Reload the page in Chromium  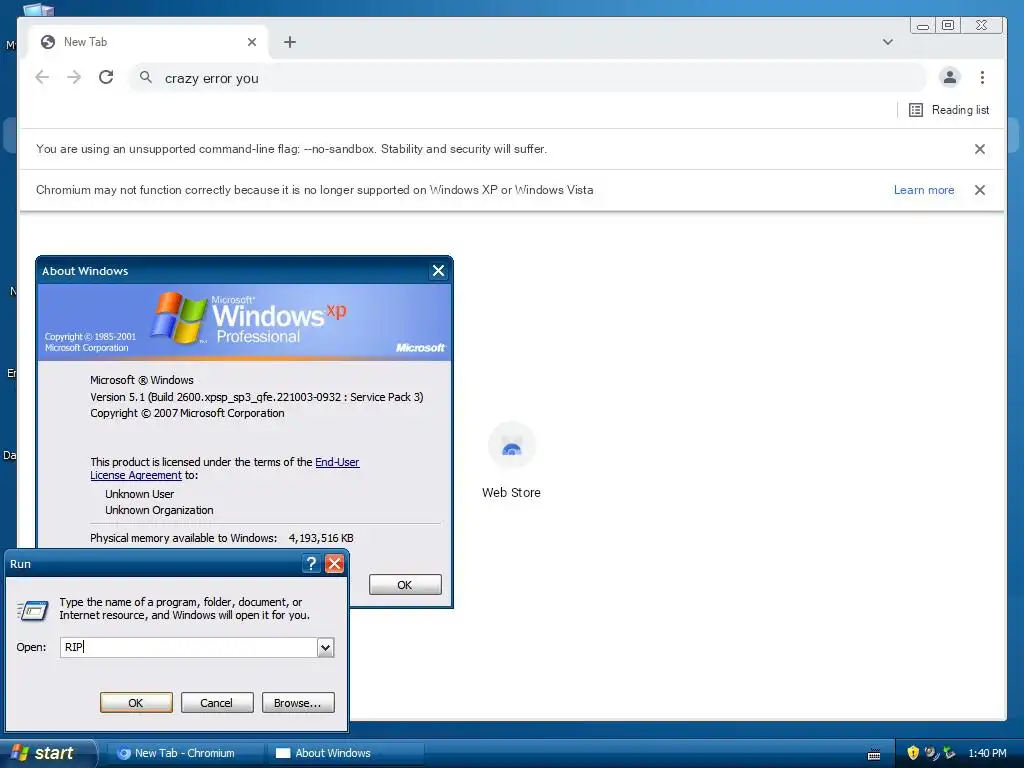pos(106,78)
